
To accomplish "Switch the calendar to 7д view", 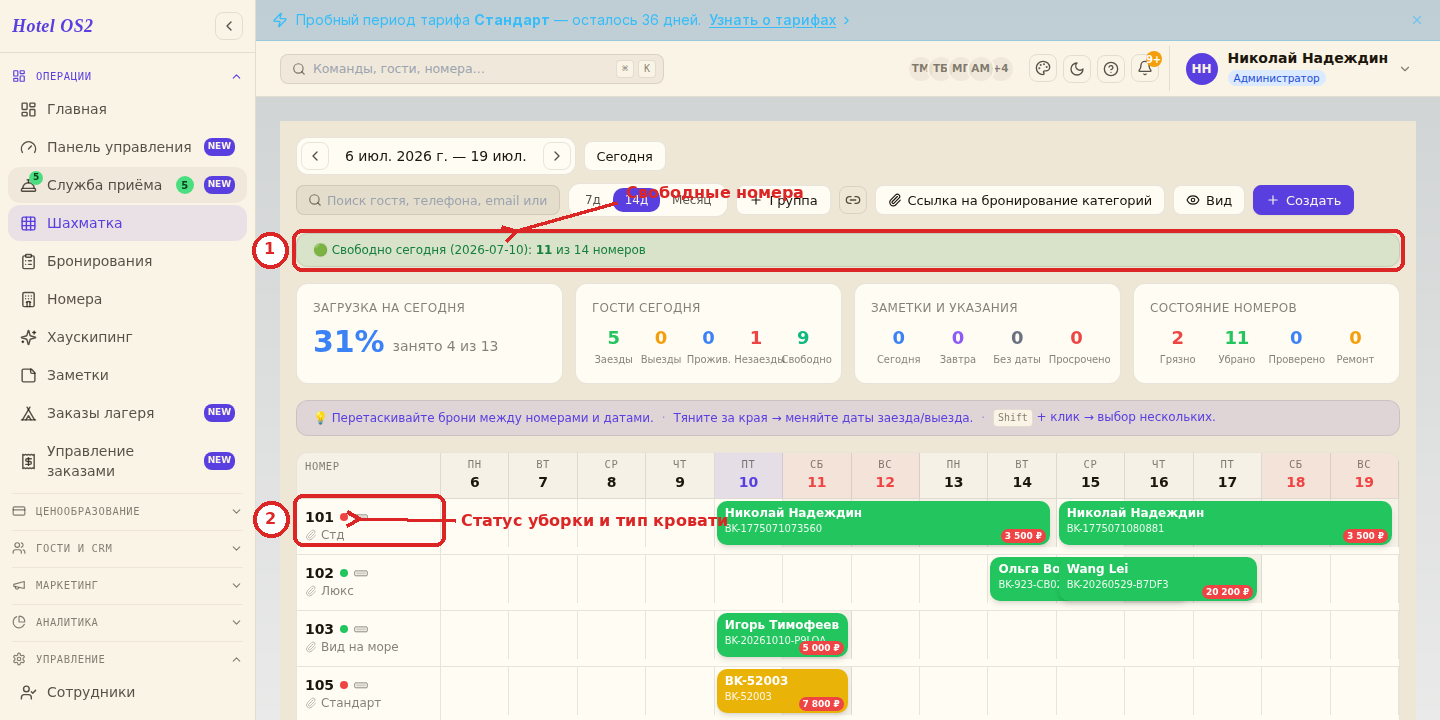I will [592, 200].
